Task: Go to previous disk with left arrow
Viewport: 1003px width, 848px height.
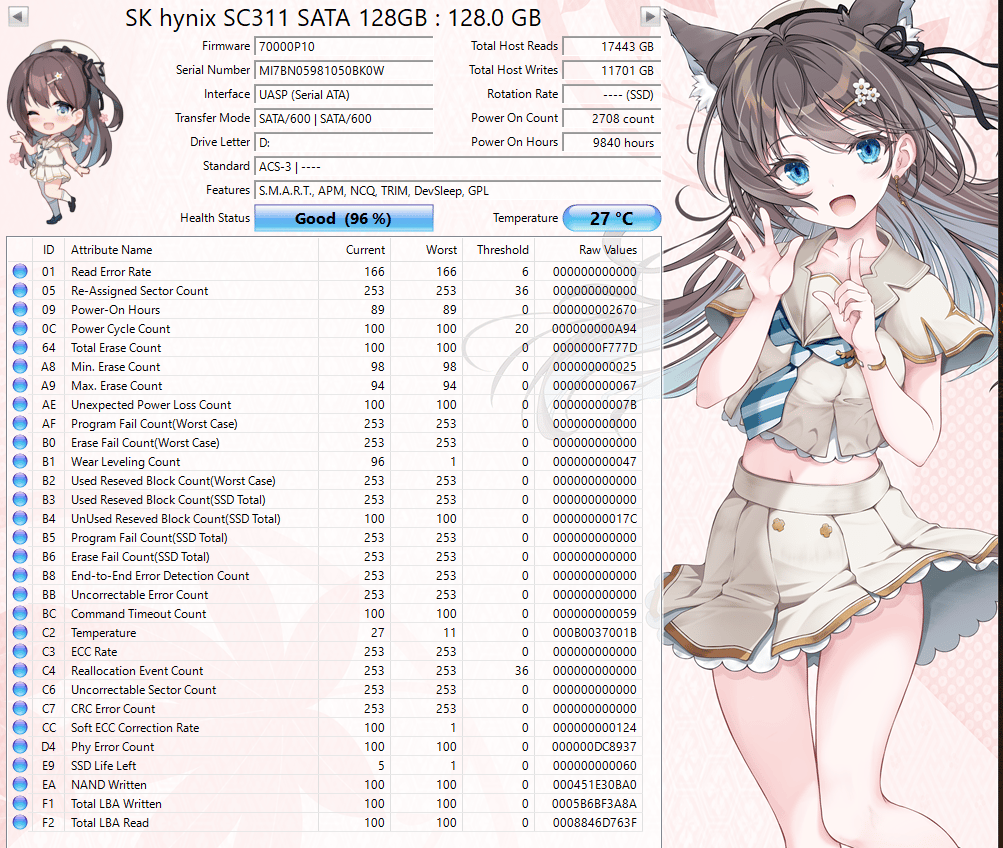Action: [x=18, y=16]
